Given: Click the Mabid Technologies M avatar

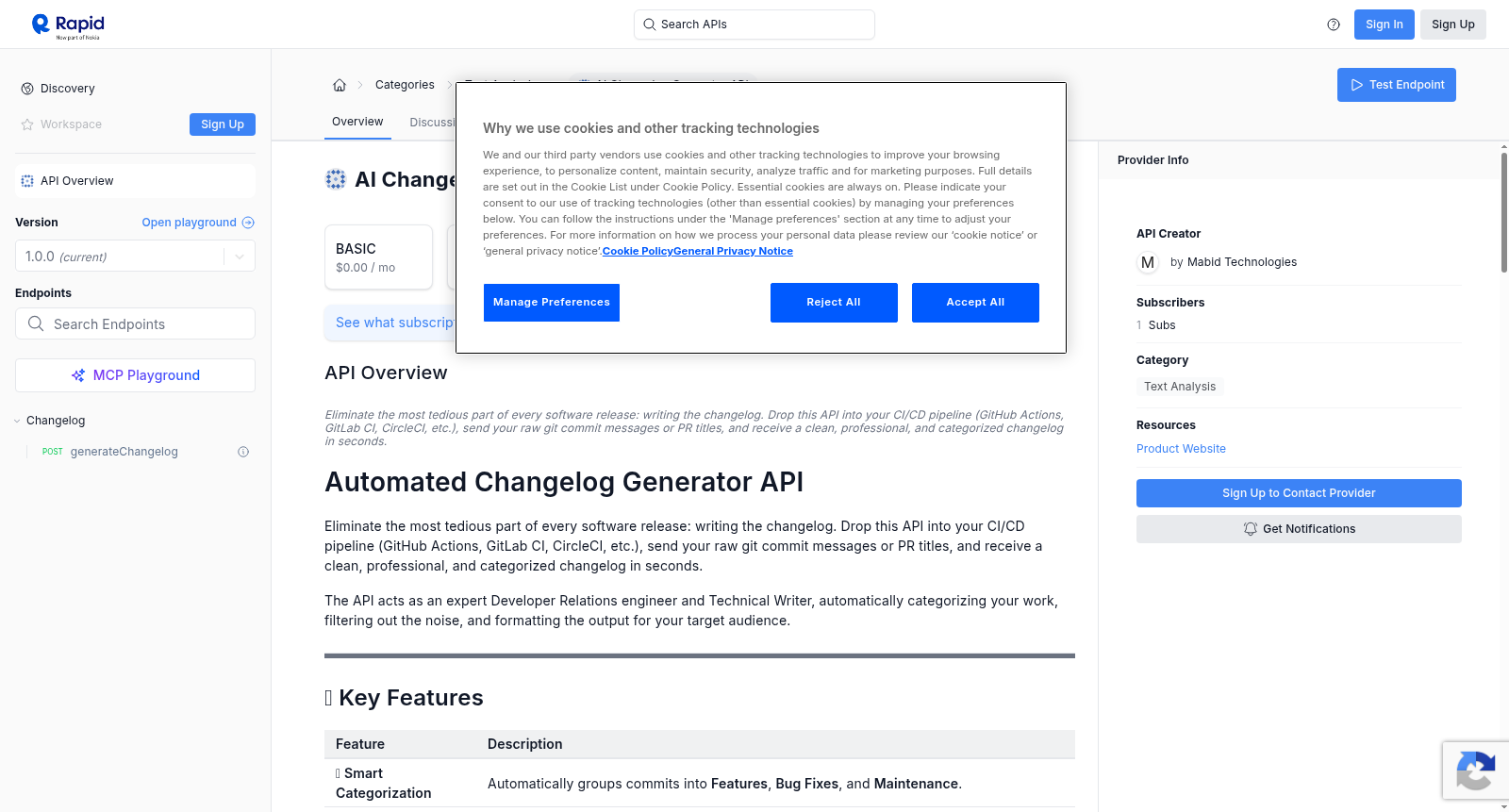Looking at the screenshot, I should pos(1148,262).
